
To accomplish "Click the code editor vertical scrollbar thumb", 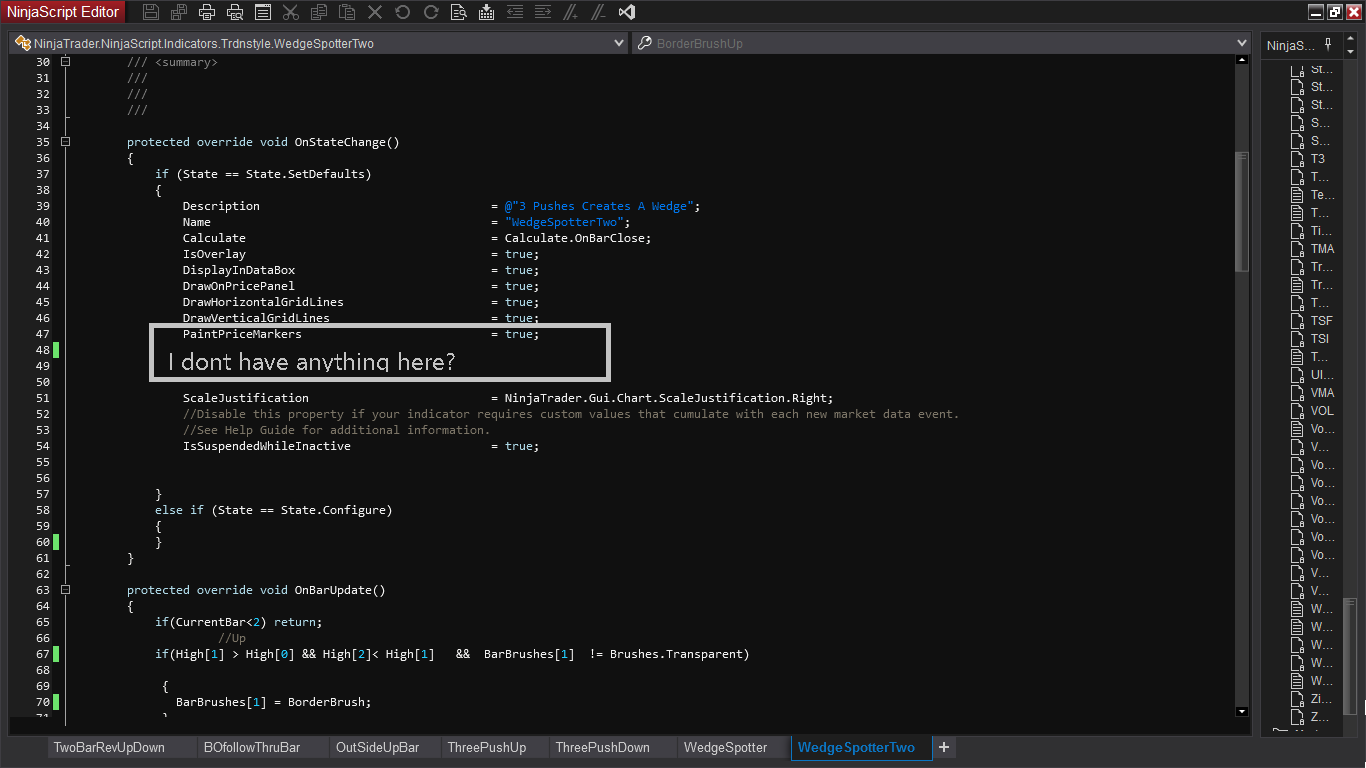I will [1242, 211].
